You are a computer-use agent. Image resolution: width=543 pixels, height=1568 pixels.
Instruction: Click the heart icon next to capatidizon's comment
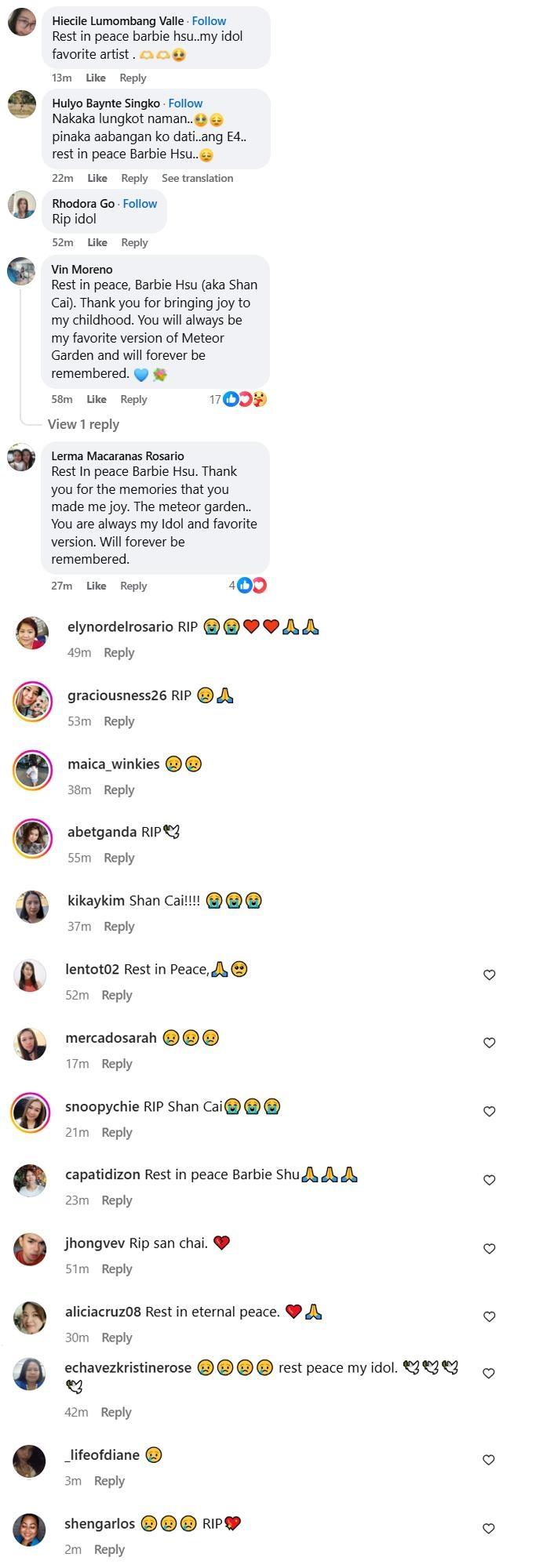click(489, 1180)
